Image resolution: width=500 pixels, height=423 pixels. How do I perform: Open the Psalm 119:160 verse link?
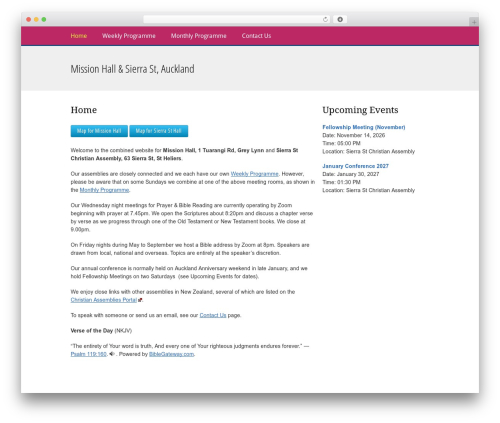pos(89,354)
